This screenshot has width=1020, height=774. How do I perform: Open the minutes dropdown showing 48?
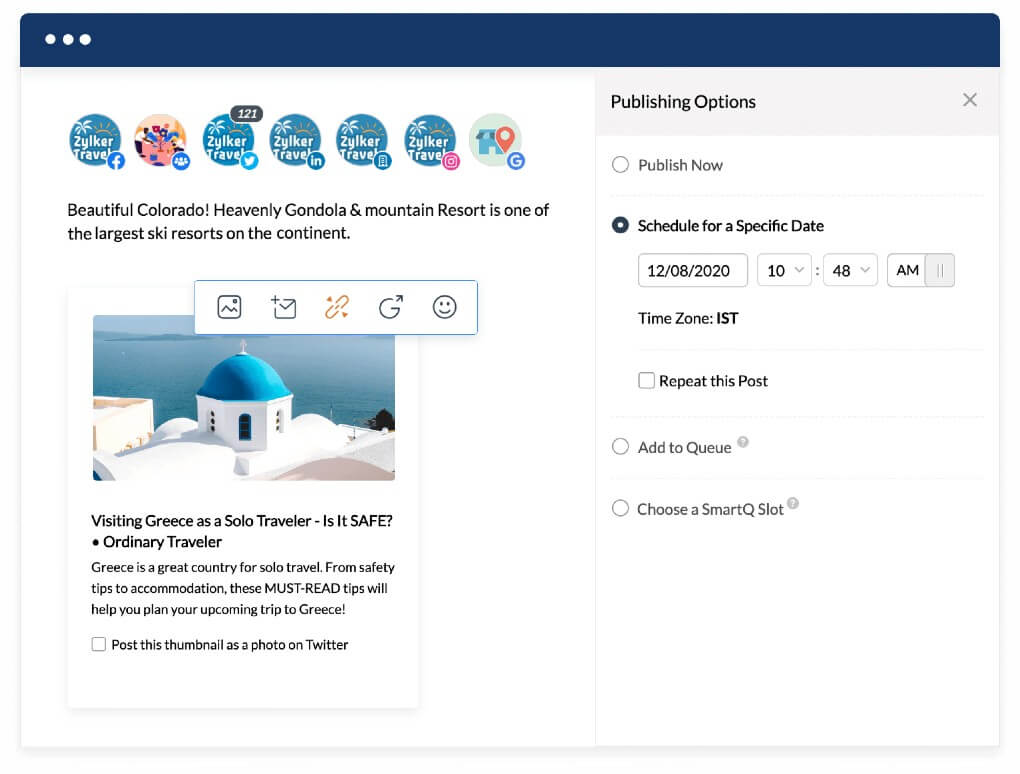[x=849, y=270]
